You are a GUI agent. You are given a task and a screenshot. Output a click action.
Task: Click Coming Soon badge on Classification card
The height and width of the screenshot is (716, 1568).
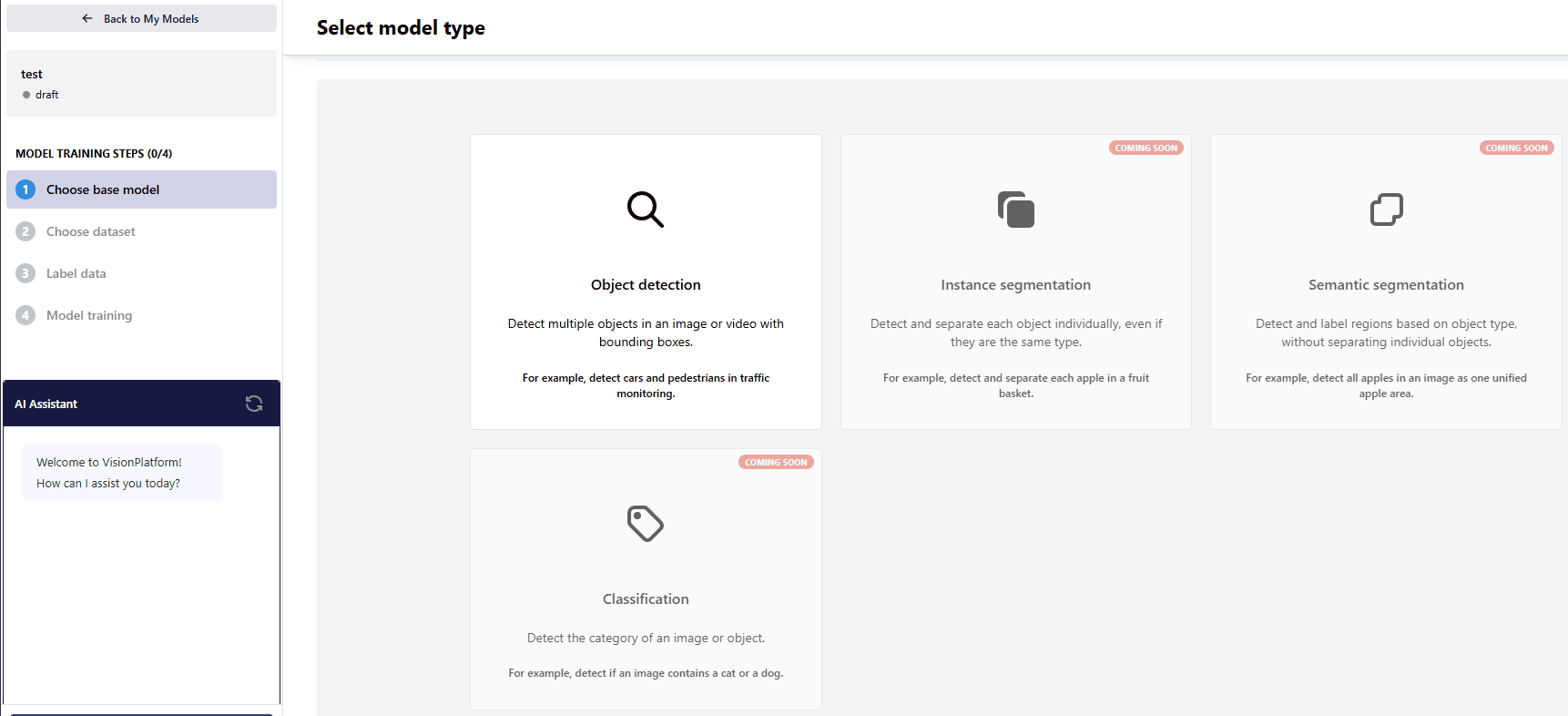pos(776,462)
